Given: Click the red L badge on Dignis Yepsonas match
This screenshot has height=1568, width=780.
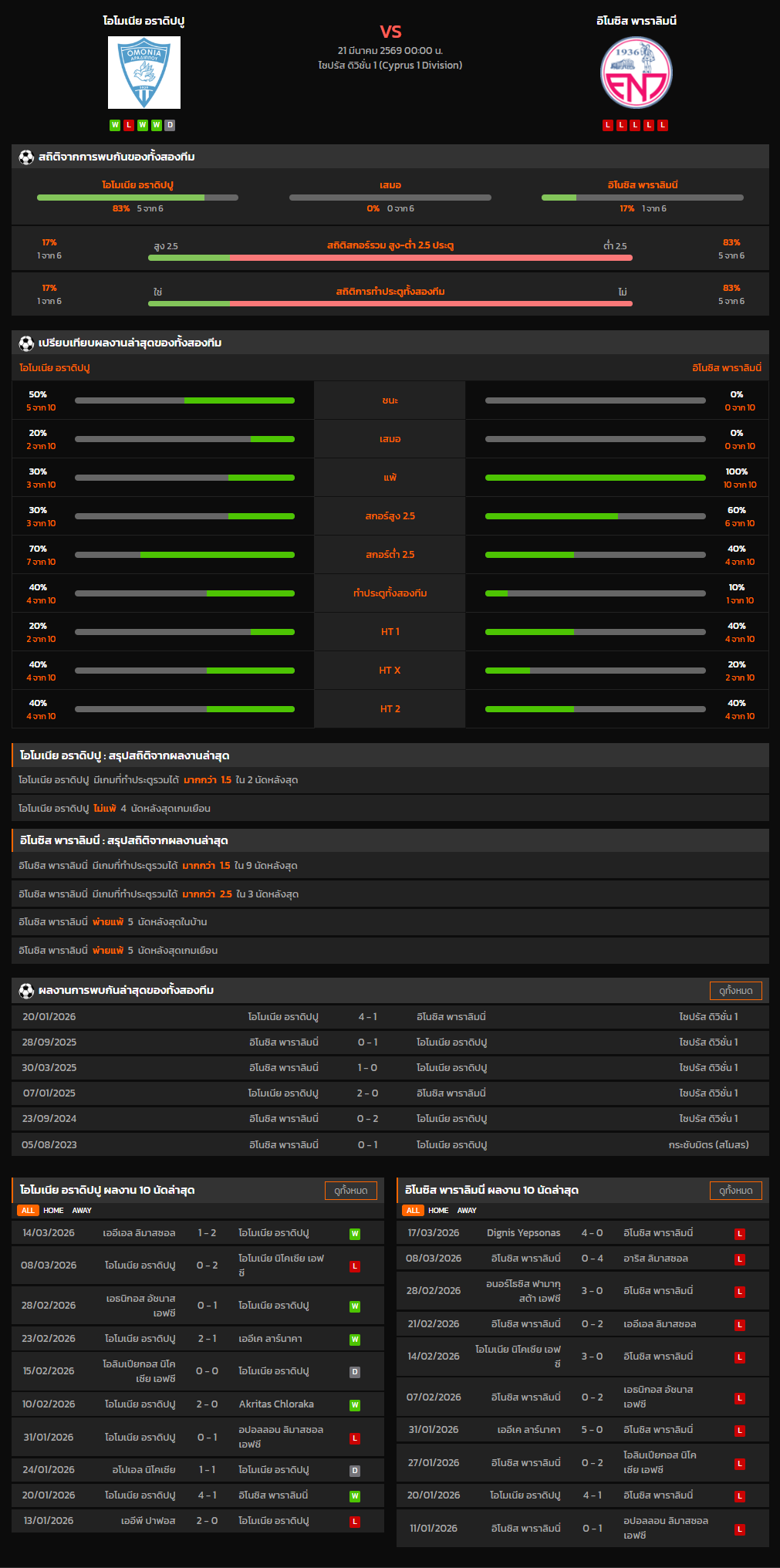Looking at the screenshot, I should click(x=739, y=1234).
